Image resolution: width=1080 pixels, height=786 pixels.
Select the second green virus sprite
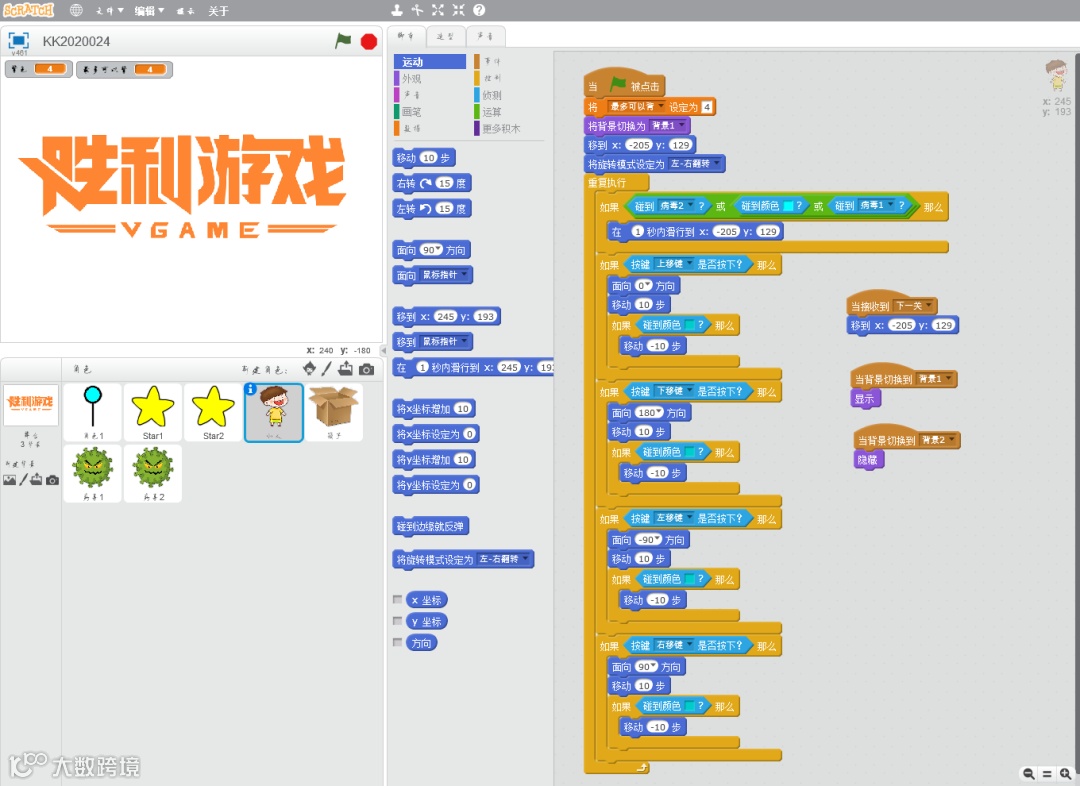click(x=153, y=473)
